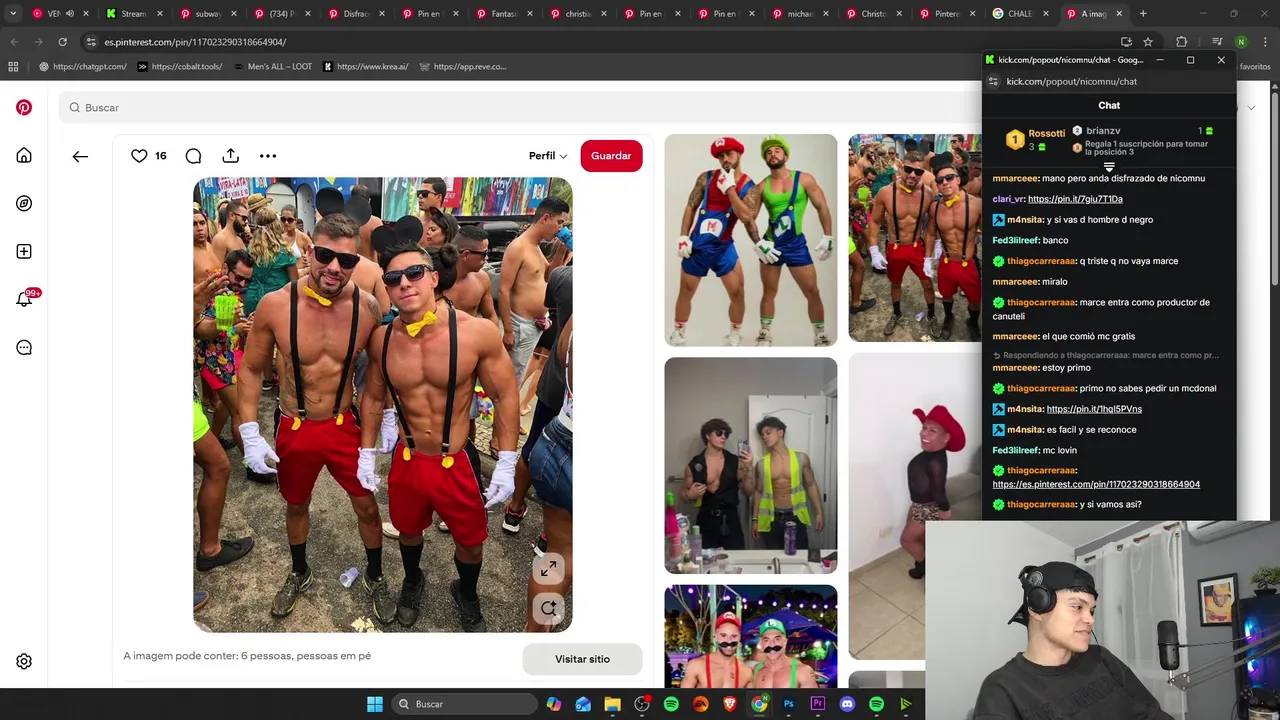Open a new Chrome tab
This screenshot has width=1280, height=720.
point(1143,14)
